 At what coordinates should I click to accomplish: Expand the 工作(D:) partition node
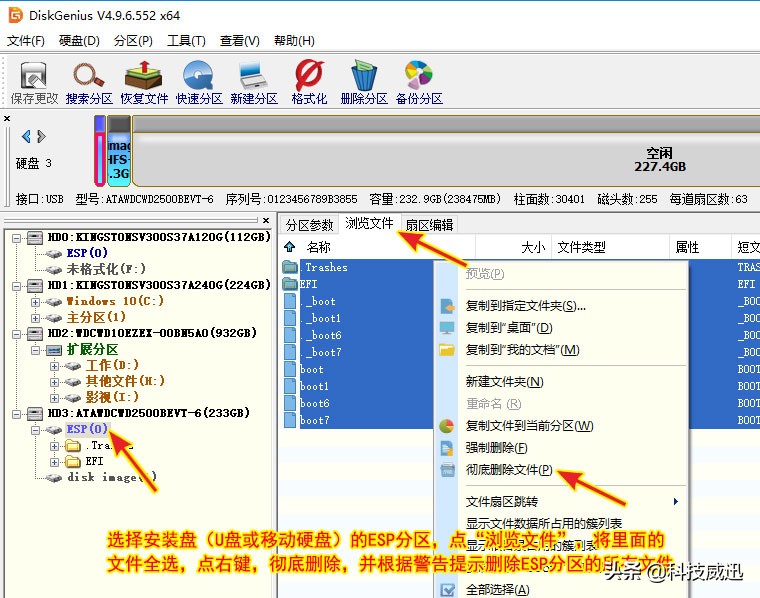tap(54, 366)
